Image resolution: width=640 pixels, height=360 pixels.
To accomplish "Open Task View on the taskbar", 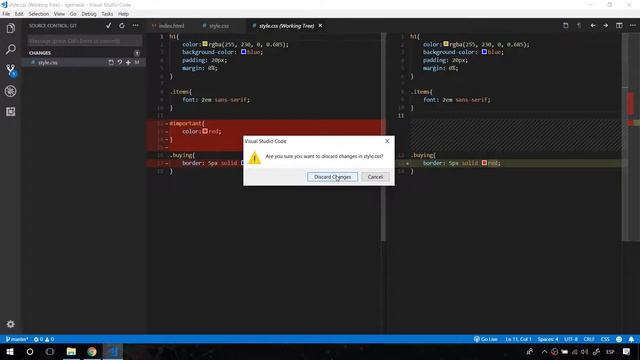I will (50, 351).
